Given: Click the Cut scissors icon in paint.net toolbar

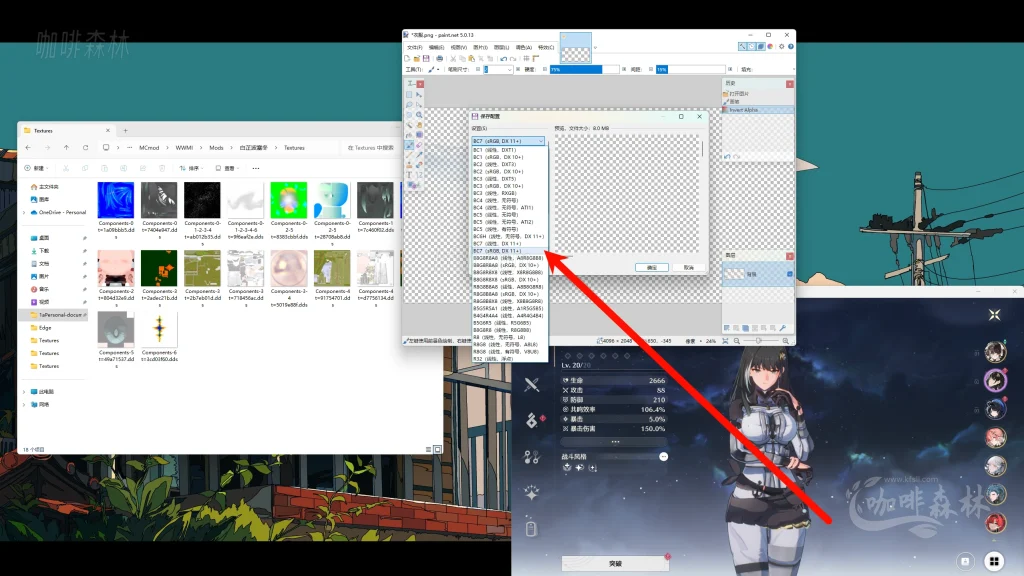Looking at the screenshot, I should [453, 58].
